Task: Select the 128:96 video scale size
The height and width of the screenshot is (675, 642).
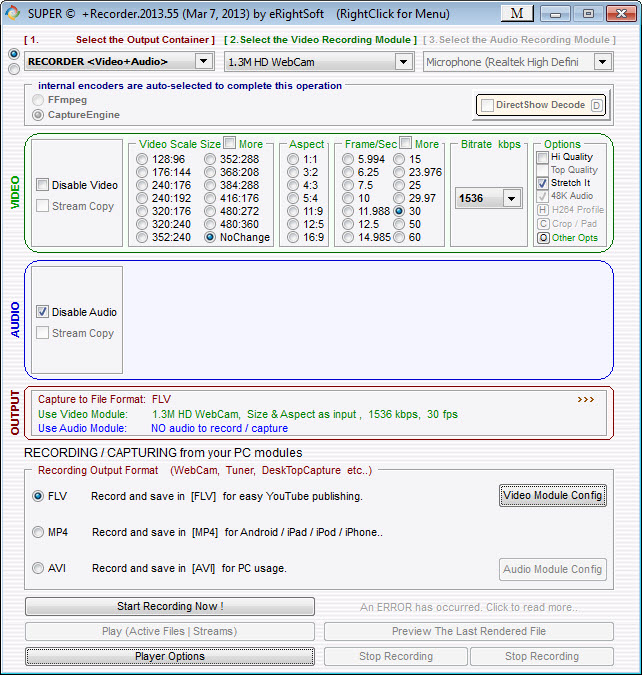Action: tap(142, 159)
